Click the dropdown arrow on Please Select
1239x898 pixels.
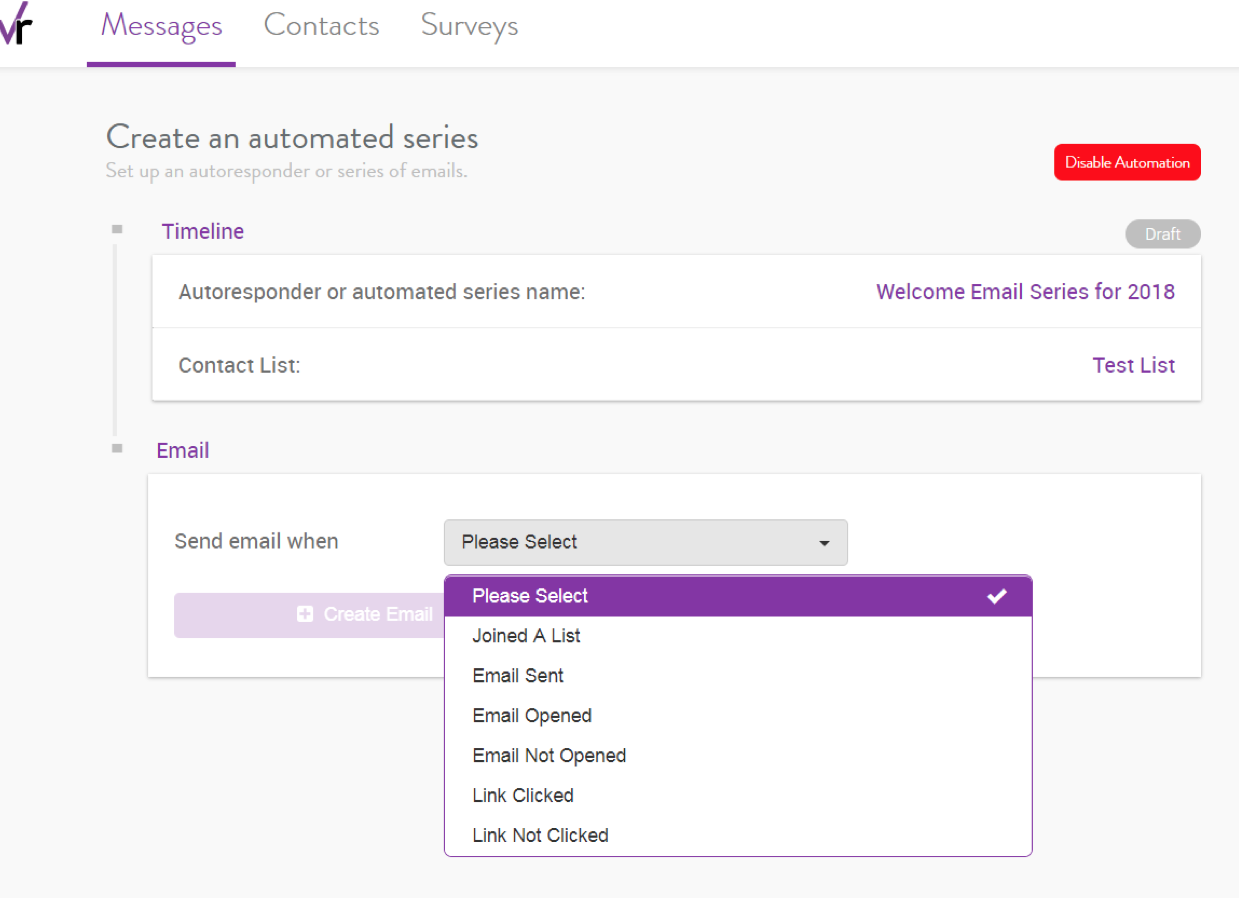(x=823, y=542)
